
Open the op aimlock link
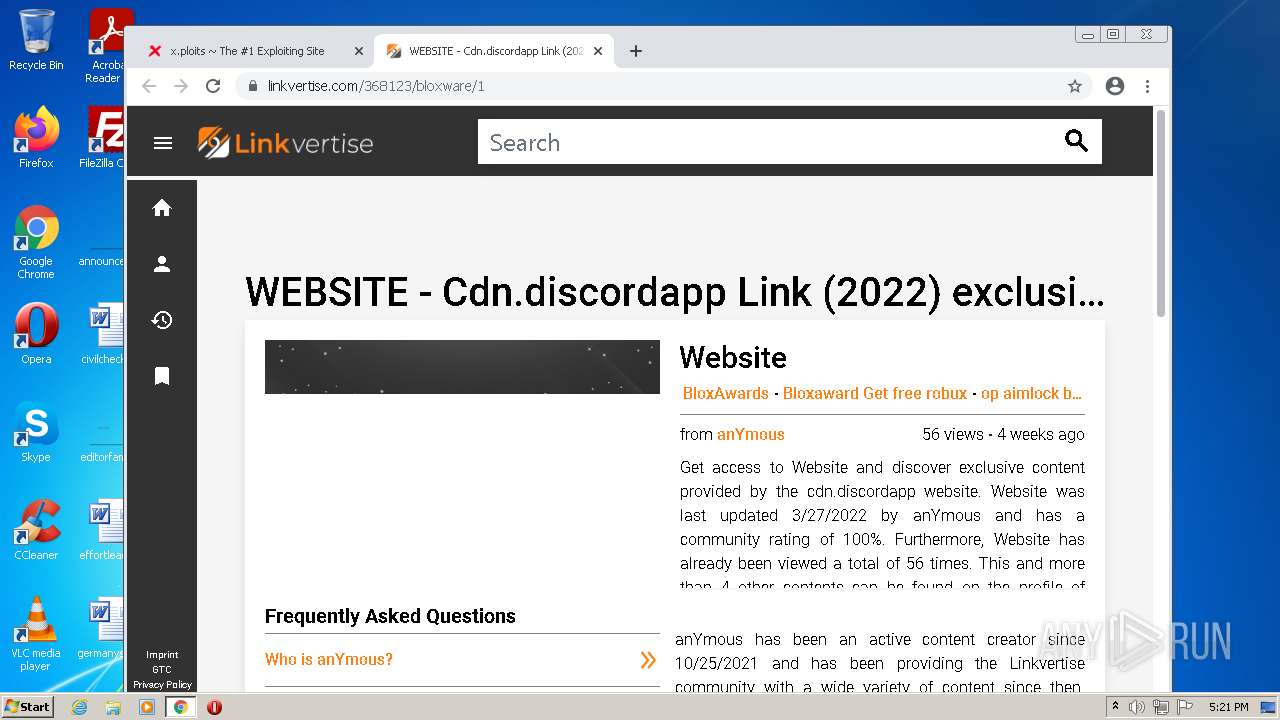[1031, 393]
